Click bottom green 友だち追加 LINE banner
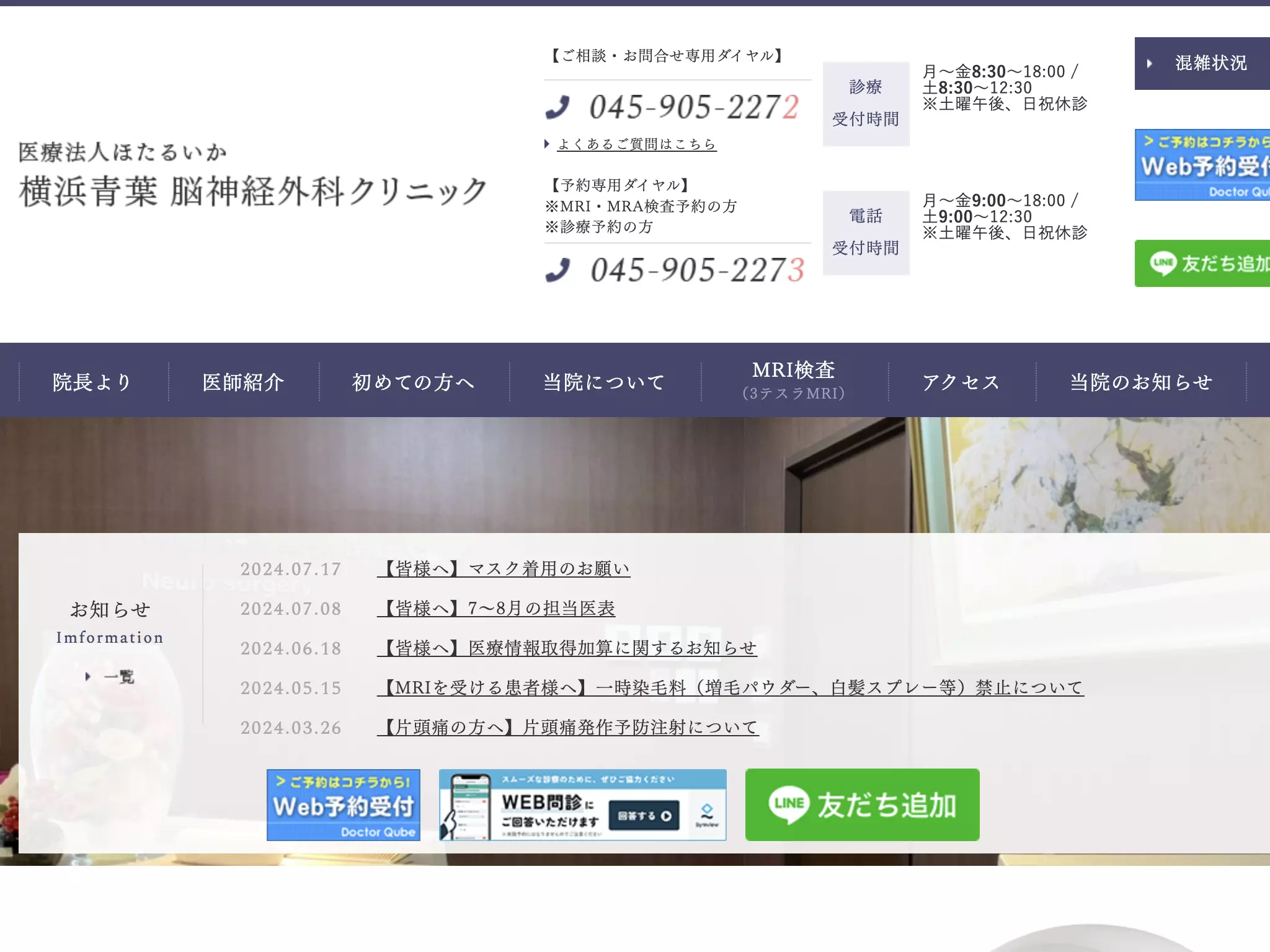Screen dimensions: 1270x952 coord(862,804)
